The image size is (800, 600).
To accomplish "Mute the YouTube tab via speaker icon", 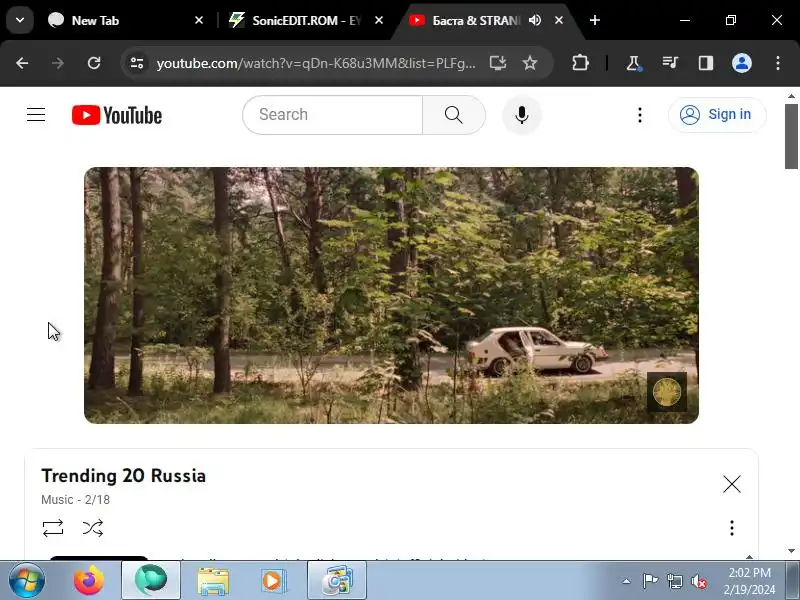I will pyautogui.click(x=535, y=20).
